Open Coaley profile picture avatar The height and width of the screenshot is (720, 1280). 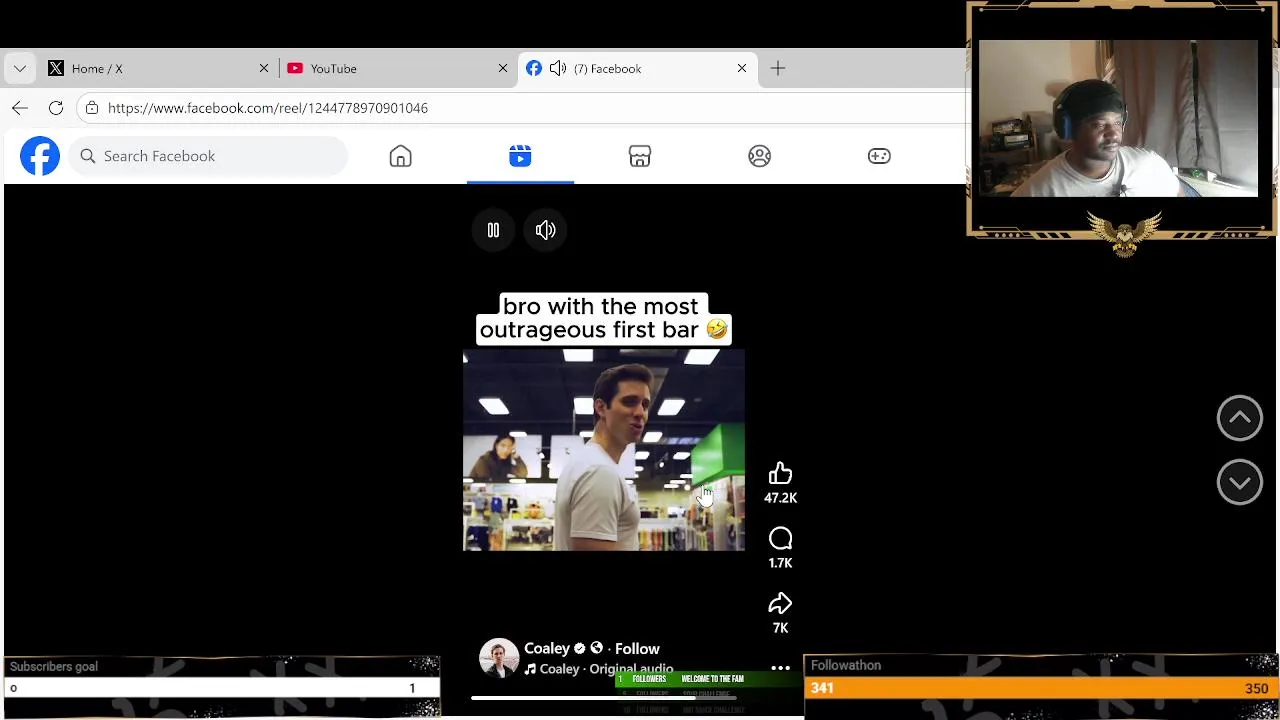pos(498,658)
